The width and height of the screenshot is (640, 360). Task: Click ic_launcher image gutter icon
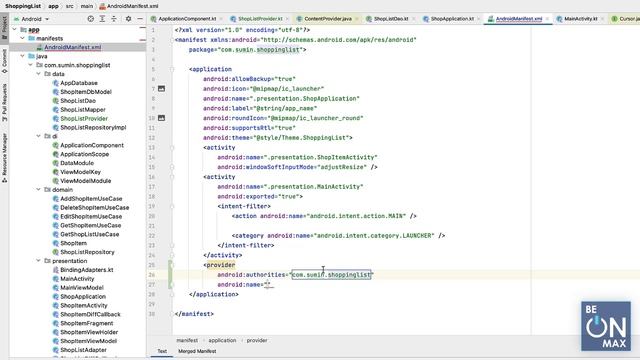point(162,89)
